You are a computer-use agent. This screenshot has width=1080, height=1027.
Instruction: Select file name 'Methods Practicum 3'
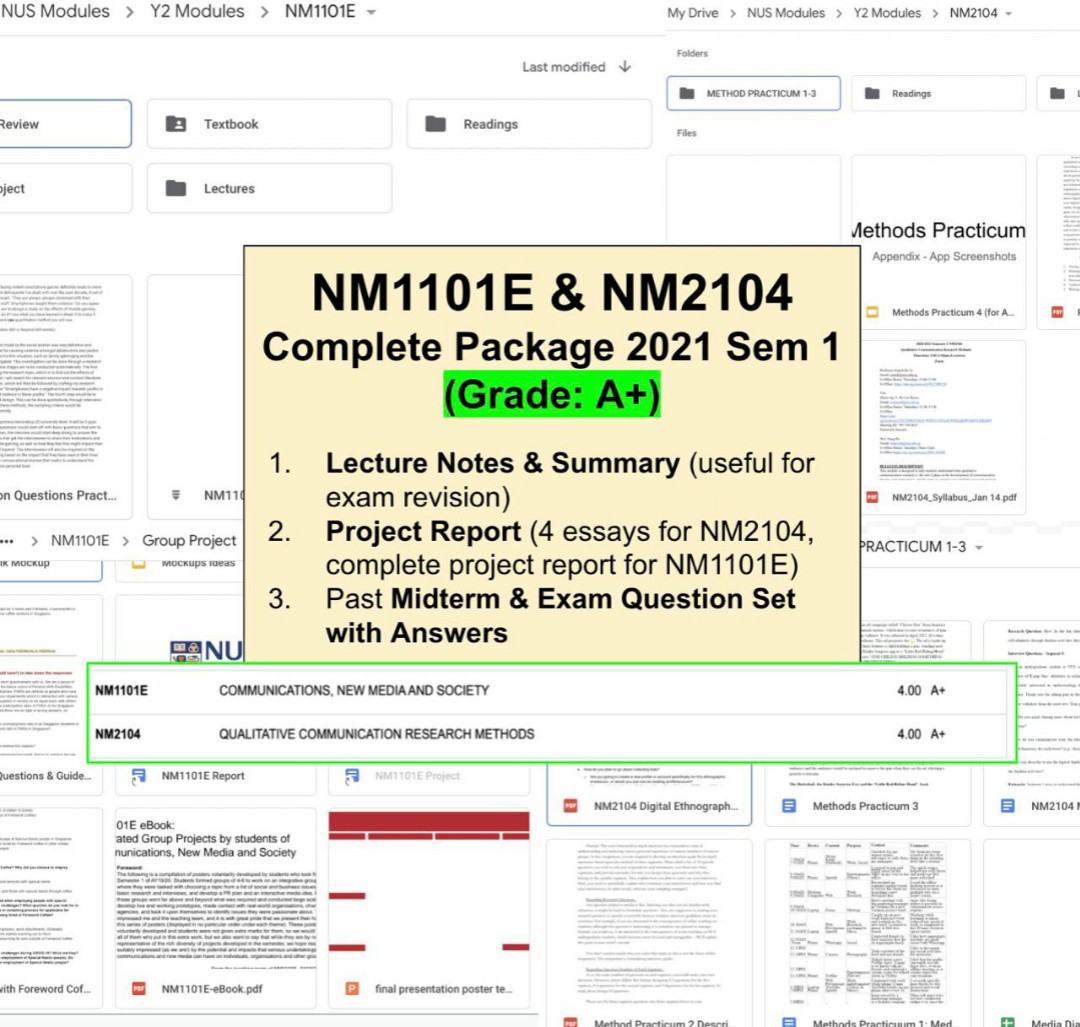click(x=865, y=806)
